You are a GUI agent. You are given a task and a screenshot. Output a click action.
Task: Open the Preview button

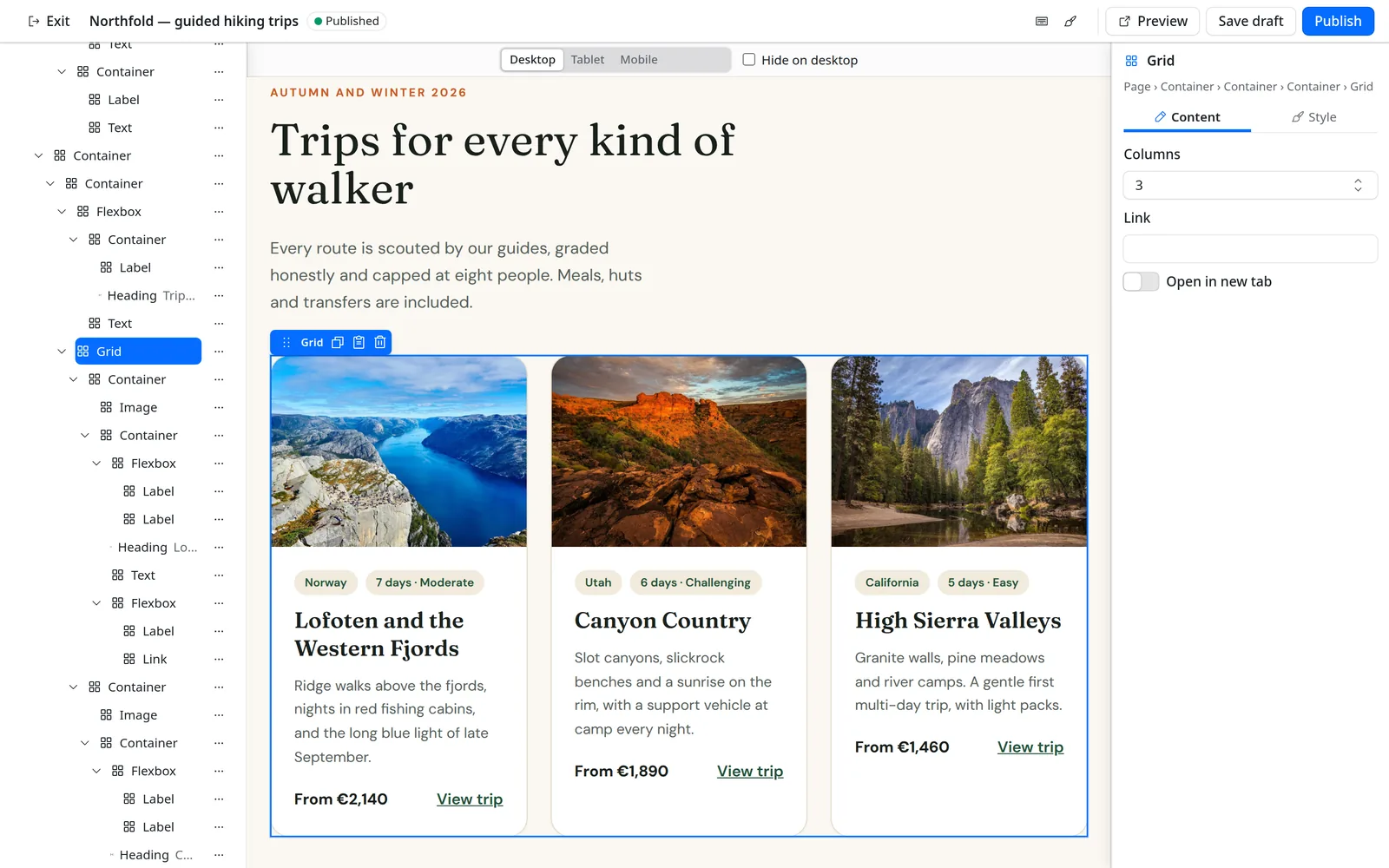coord(1153,22)
